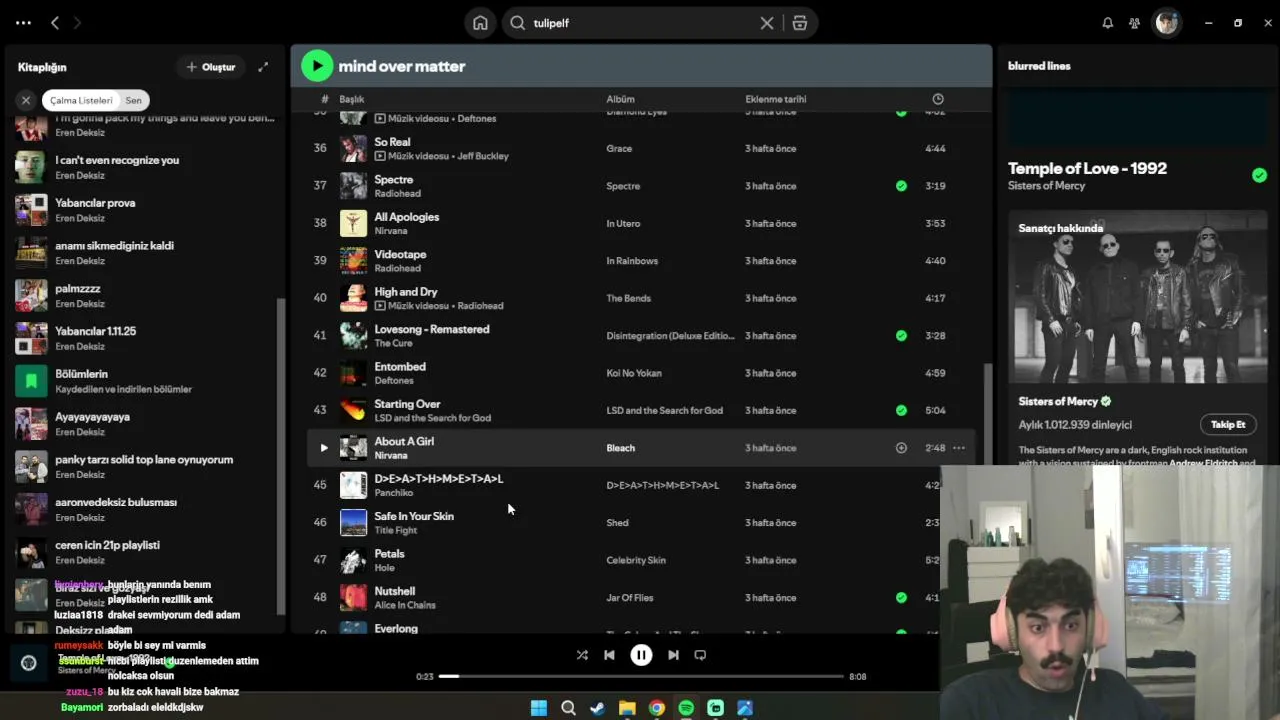Follow Sisters of Mercy with 'Takip Et'

(1228, 425)
